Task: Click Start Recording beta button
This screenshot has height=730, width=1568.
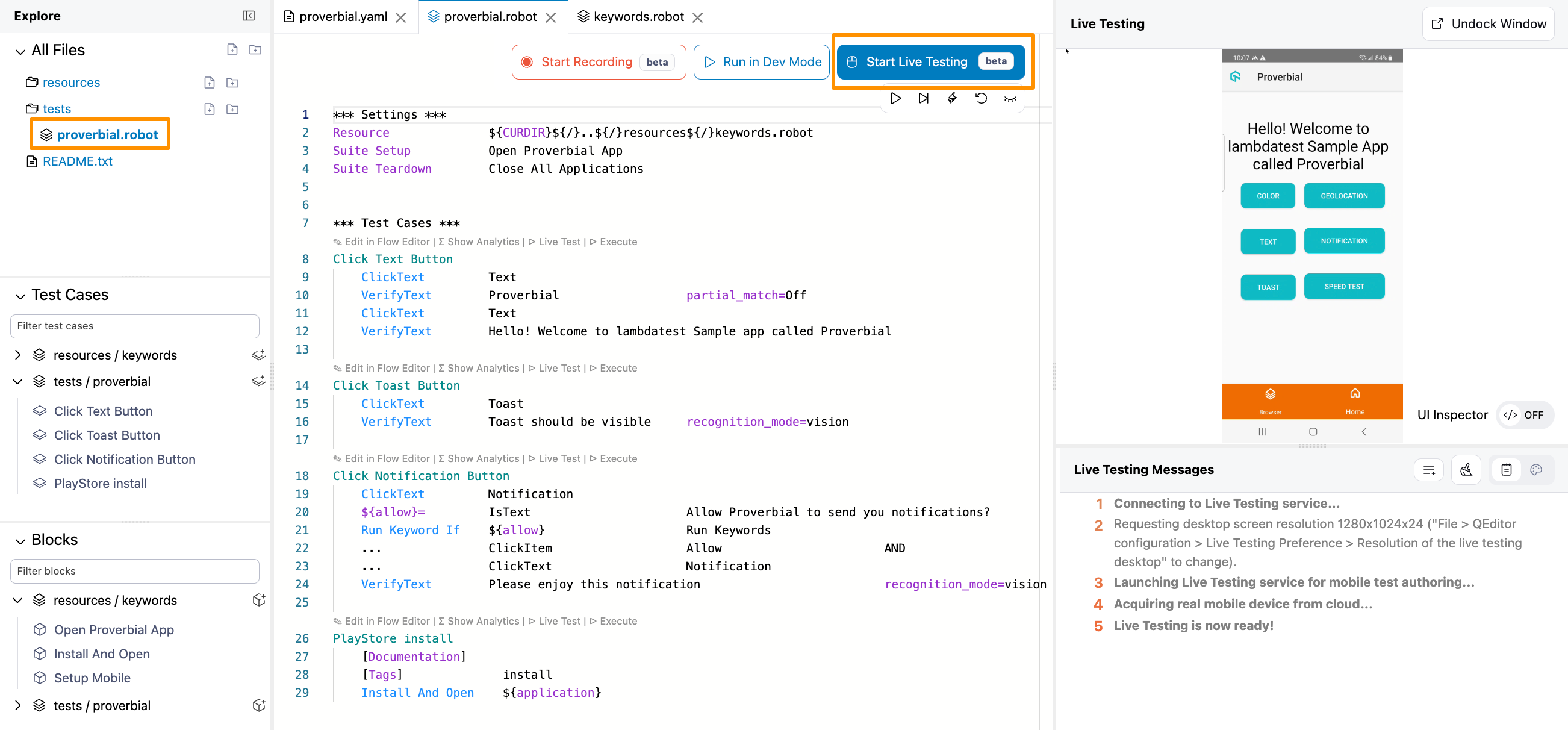Action: [599, 62]
